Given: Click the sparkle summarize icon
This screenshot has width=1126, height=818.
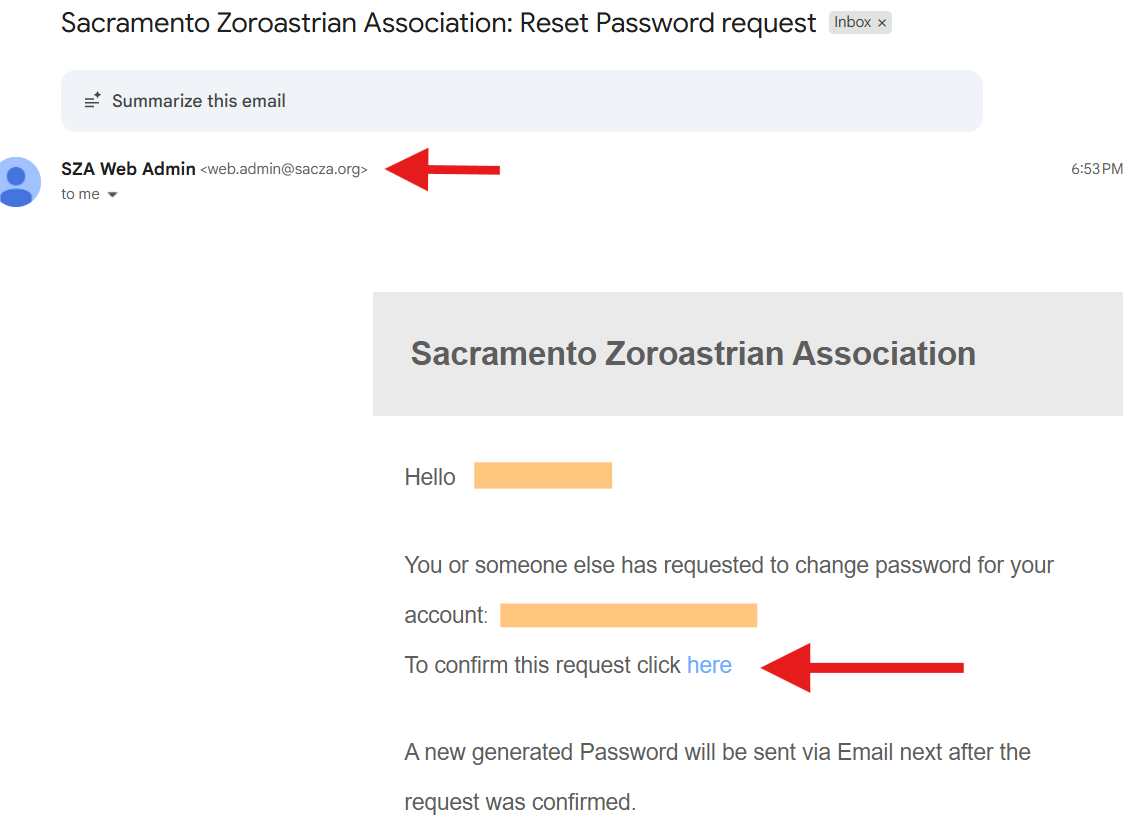Looking at the screenshot, I should pyautogui.click(x=92, y=101).
